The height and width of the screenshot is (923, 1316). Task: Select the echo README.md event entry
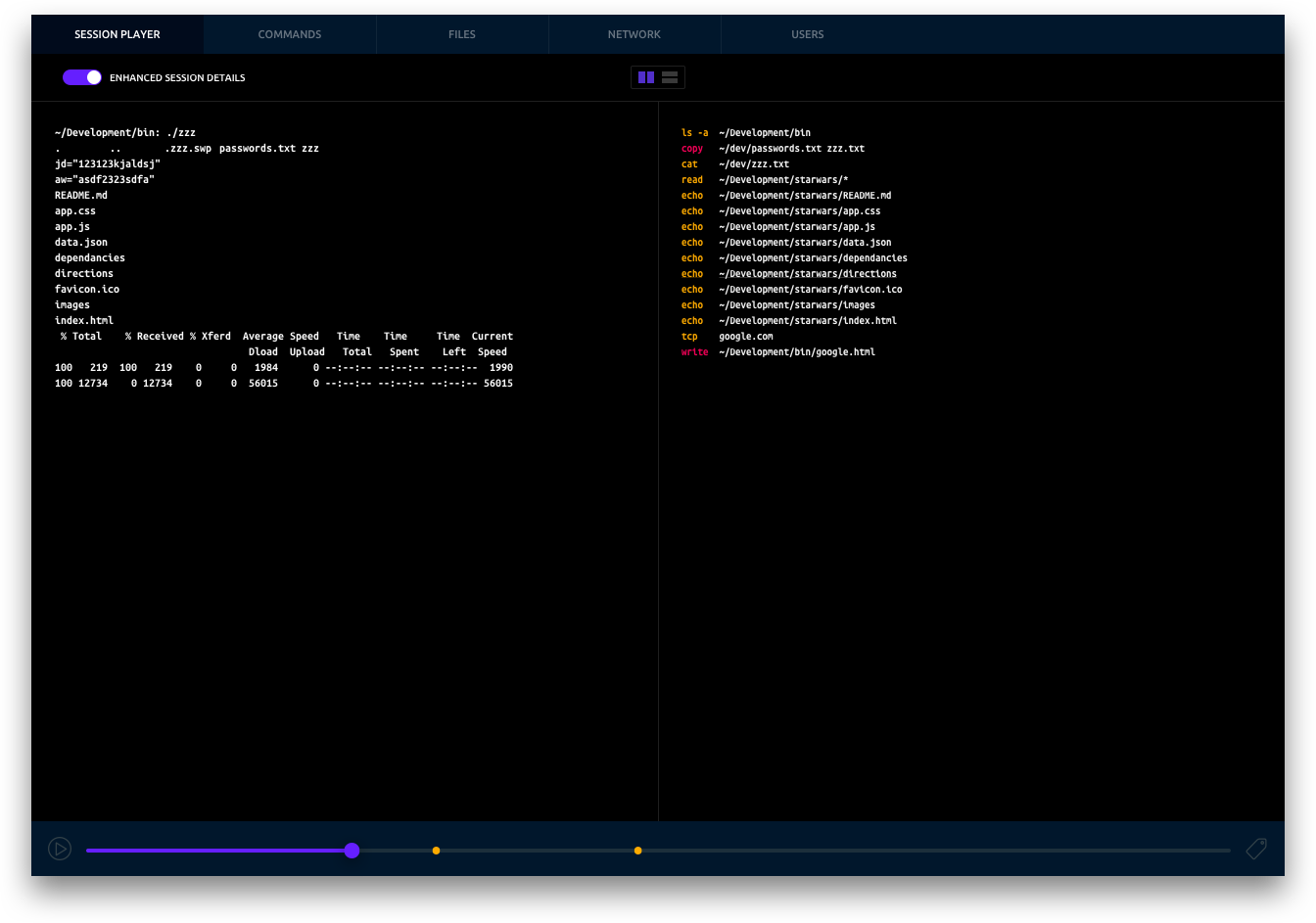pyautogui.click(x=786, y=196)
